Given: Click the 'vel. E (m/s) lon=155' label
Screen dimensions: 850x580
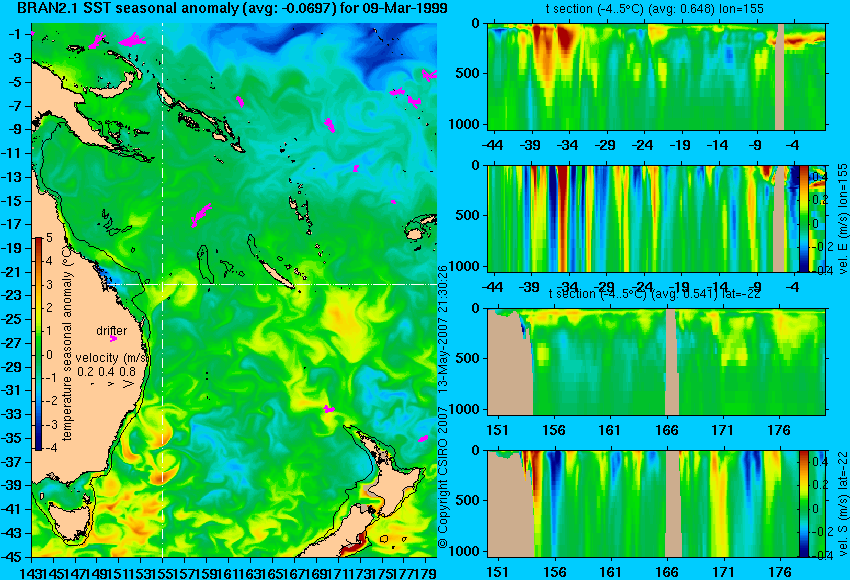Looking at the screenshot, I should 843,217.
